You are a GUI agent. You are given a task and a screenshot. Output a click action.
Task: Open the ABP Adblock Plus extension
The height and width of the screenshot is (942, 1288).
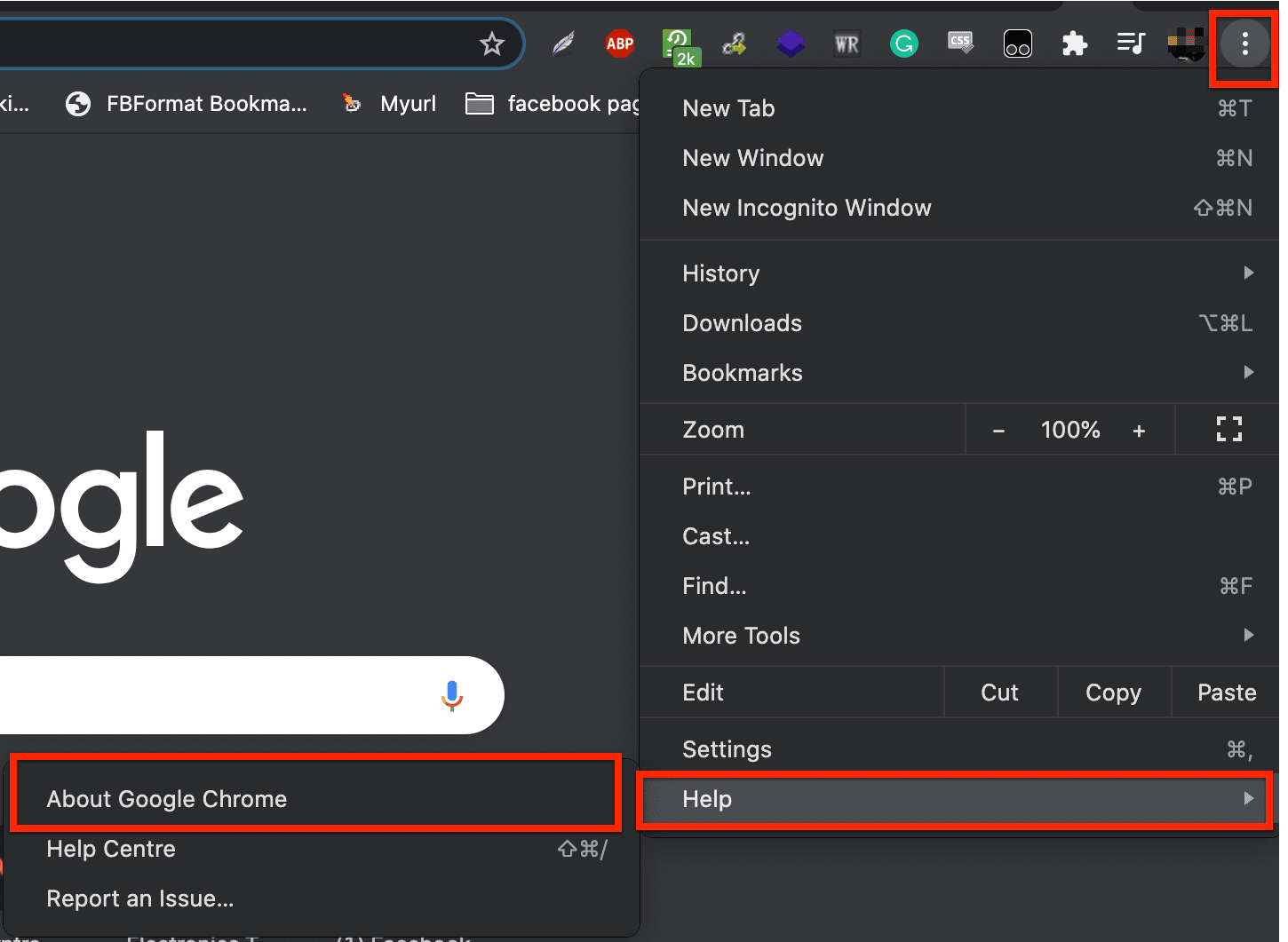tap(619, 44)
